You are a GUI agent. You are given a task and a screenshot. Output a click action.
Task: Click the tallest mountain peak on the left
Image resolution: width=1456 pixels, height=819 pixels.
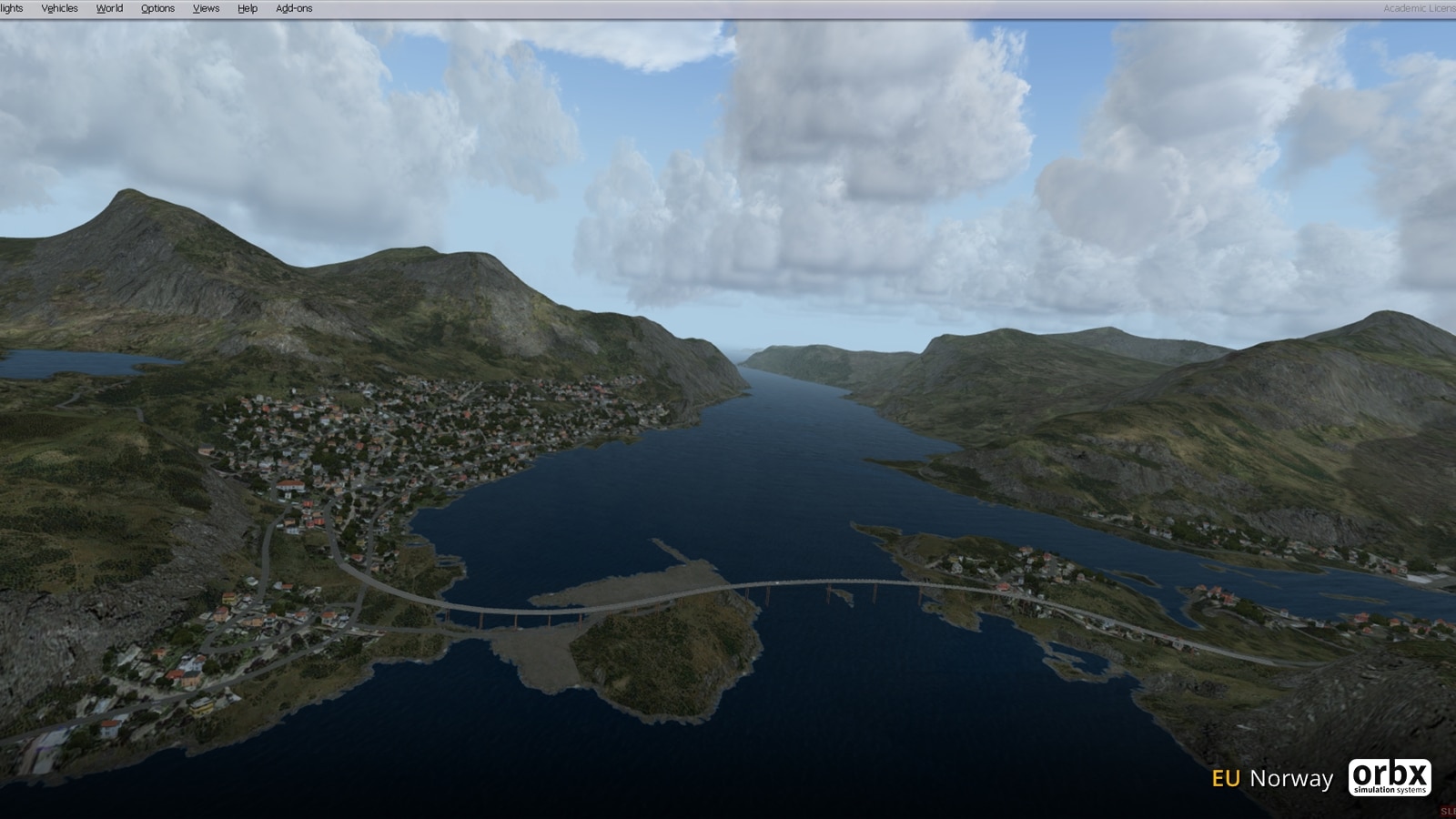[127, 196]
